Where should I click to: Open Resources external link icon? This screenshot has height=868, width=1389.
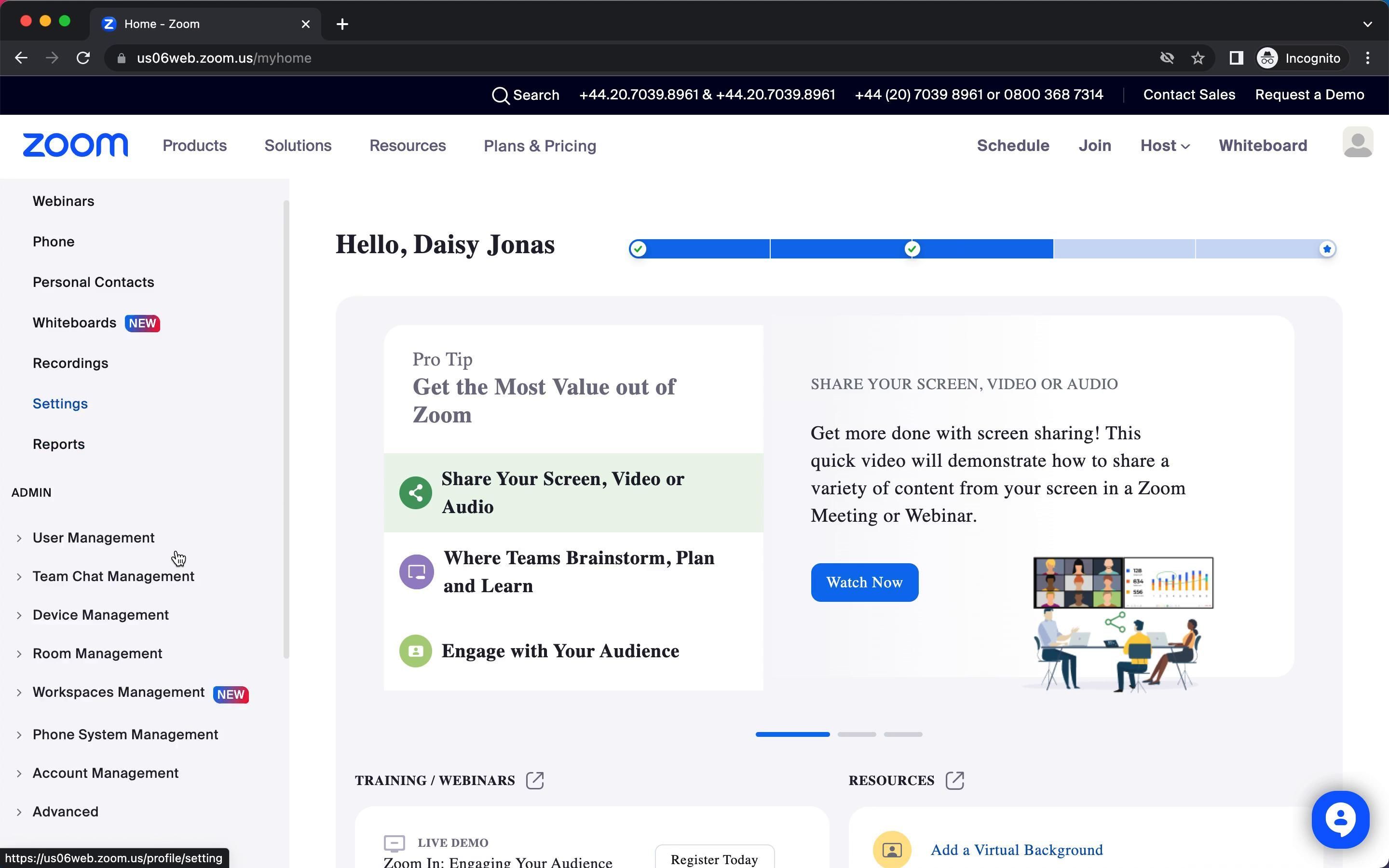[x=954, y=780]
